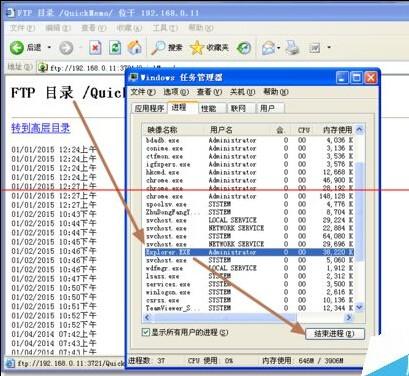Viewport: 409px width, 376px height.
Task: Click the Refresh page icon
Action: [x=115, y=48]
